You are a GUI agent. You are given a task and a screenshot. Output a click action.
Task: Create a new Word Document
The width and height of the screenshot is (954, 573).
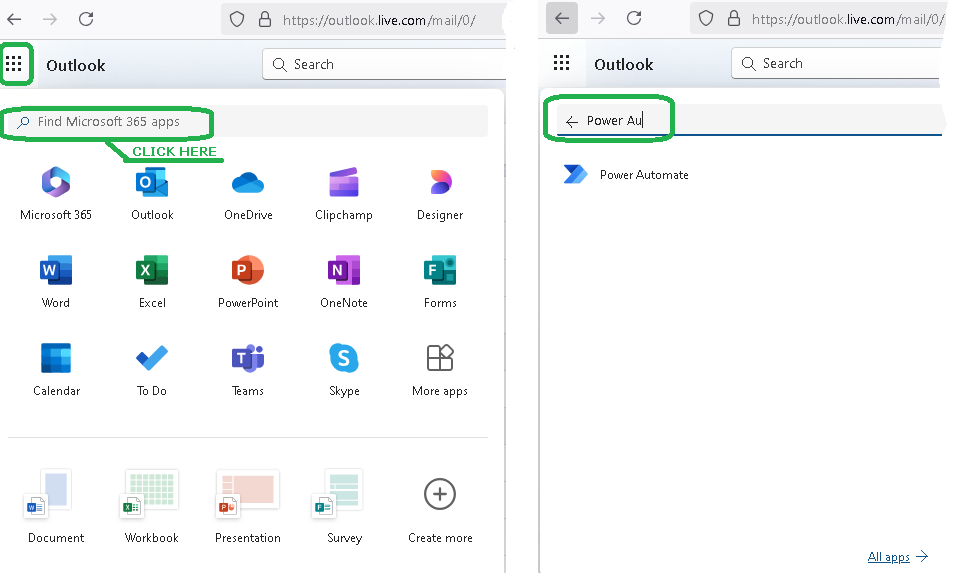(56, 506)
